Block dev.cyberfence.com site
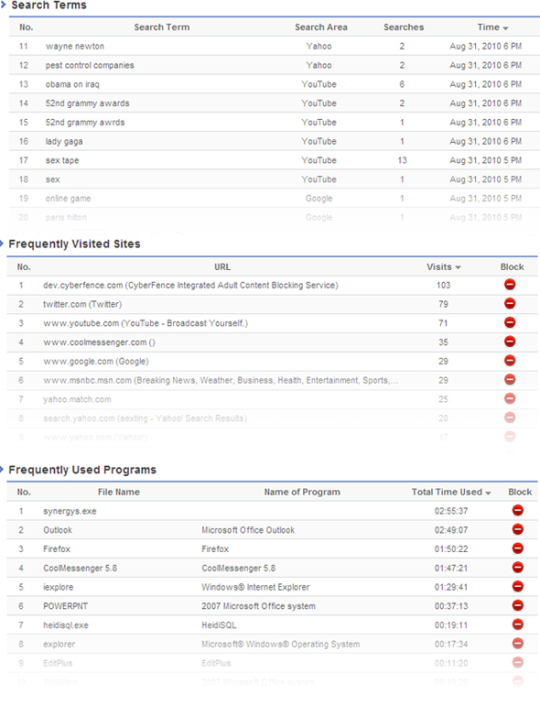The width and height of the screenshot is (540, 705). point(509,285)
